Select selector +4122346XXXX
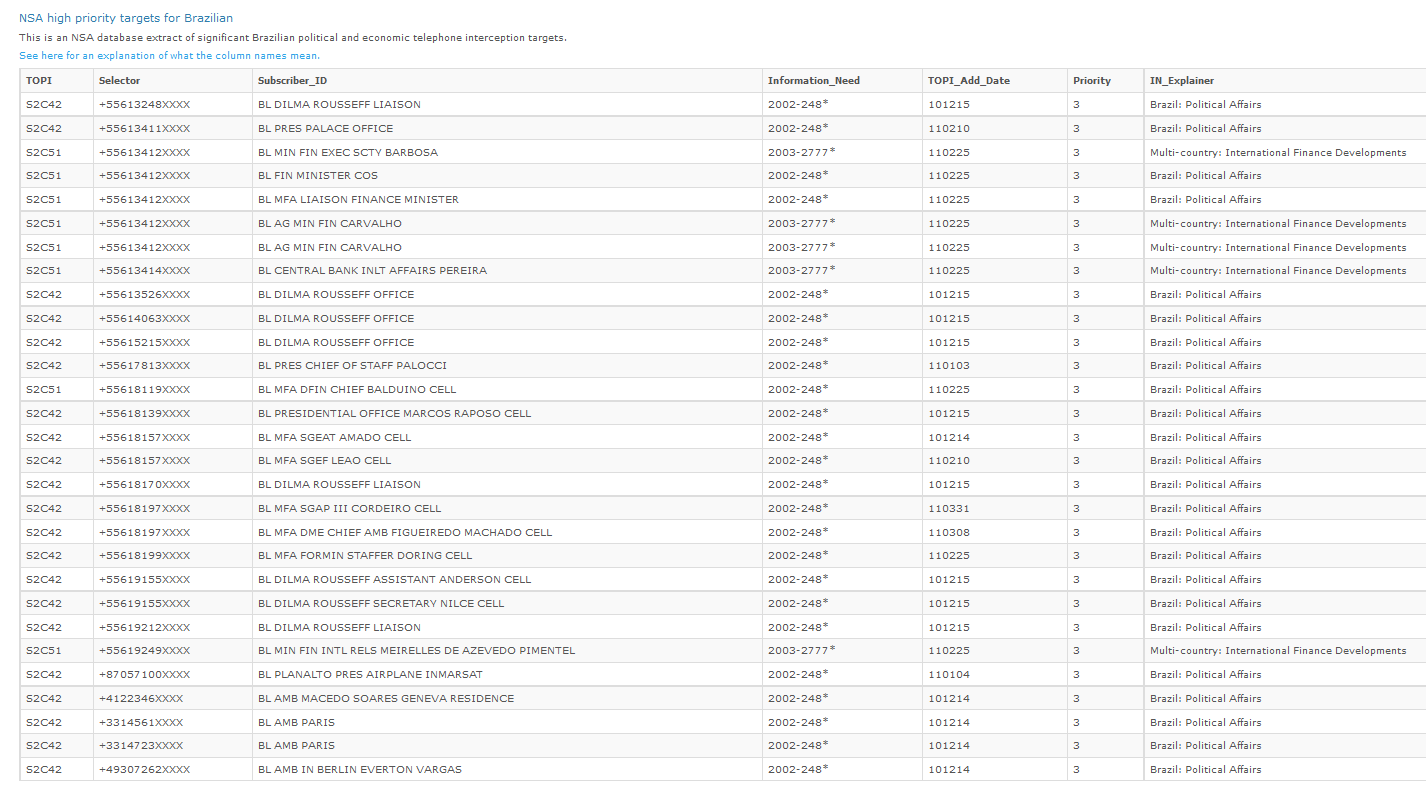Image resolution: width=1426 pixels, height=787 pixels. click(x=171, y=698)
